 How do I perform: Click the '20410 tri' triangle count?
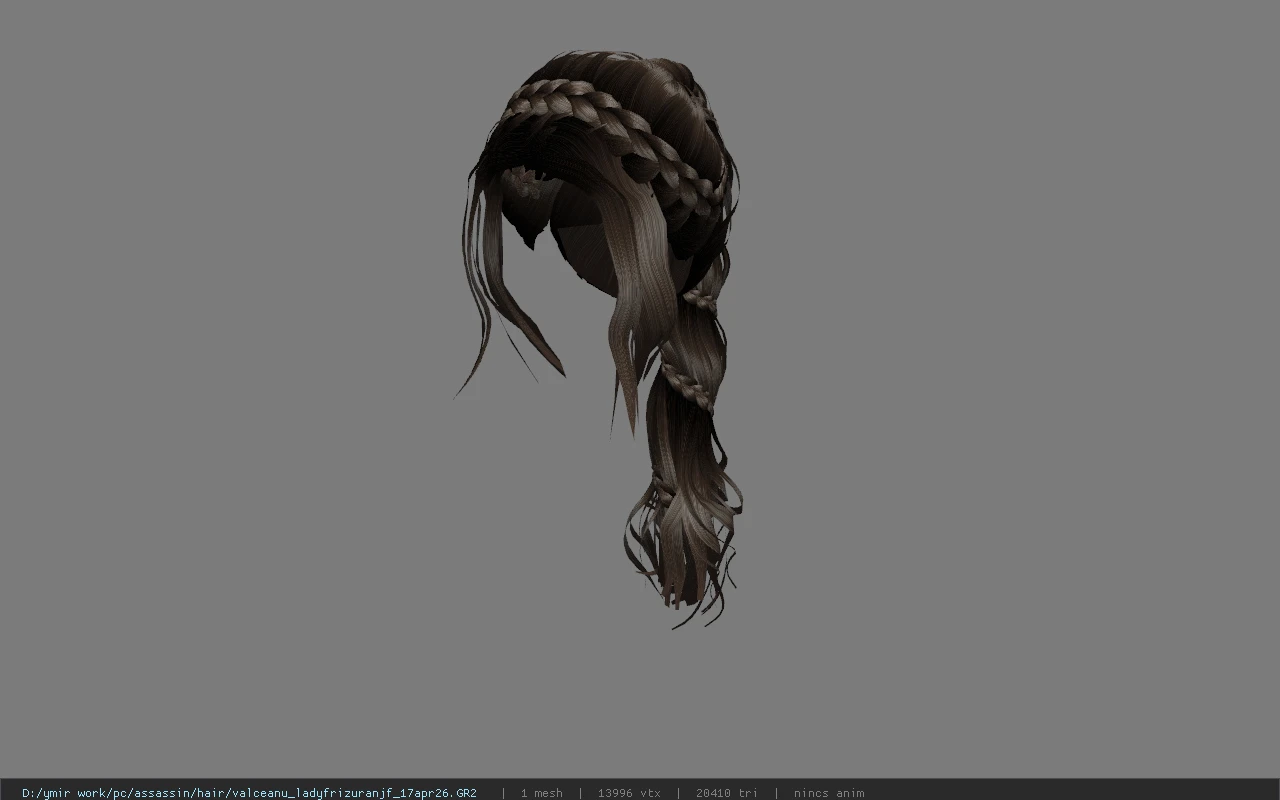(727, 793)
